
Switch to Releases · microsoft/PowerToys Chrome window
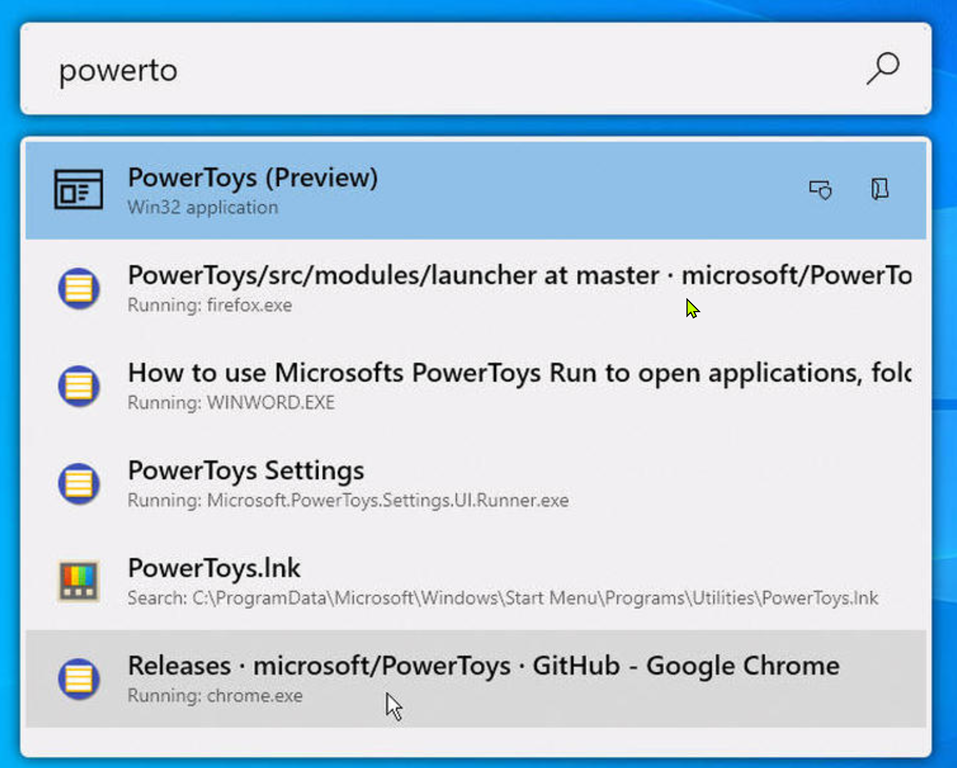[483, 666]
